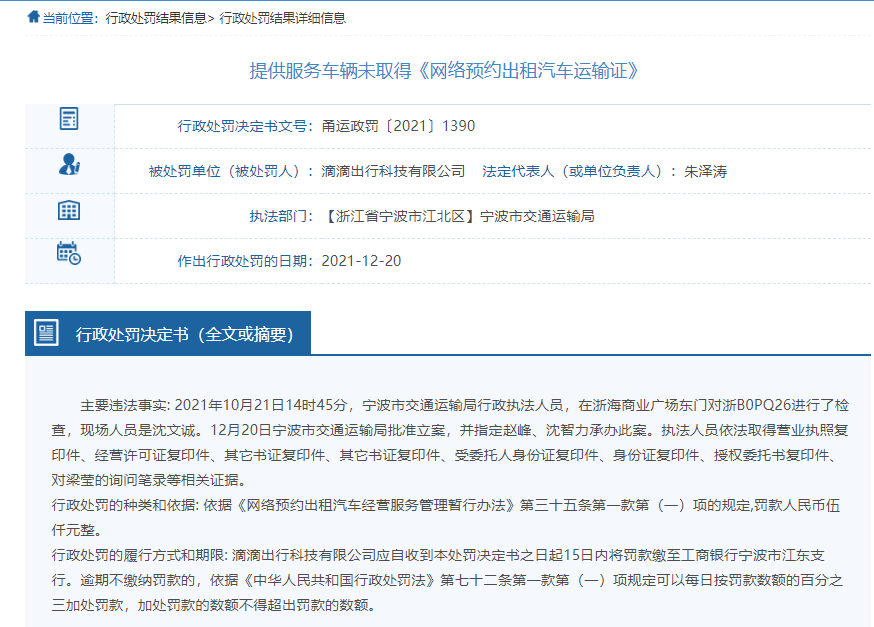Select the name 朱泽涛
The width and height of the screenshot is (874, 627).
tap(705, 172)
